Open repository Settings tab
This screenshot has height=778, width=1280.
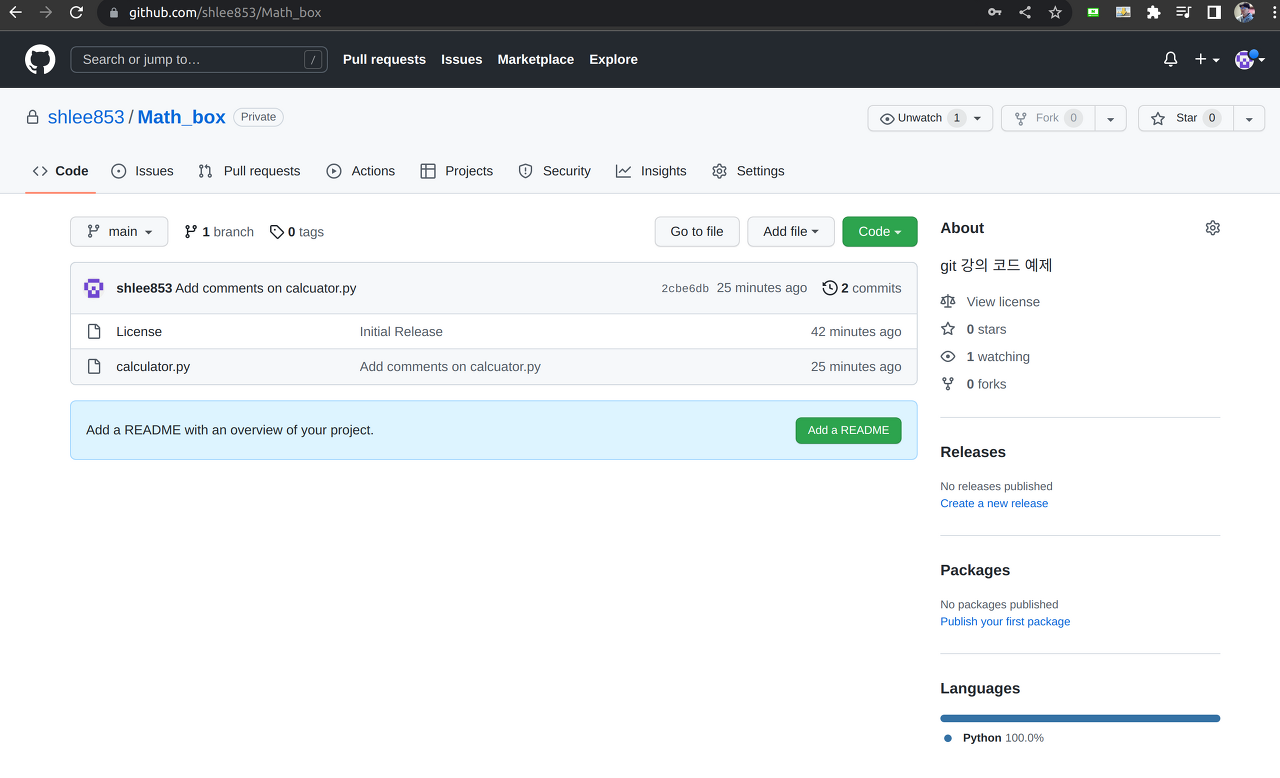(748, 171)
